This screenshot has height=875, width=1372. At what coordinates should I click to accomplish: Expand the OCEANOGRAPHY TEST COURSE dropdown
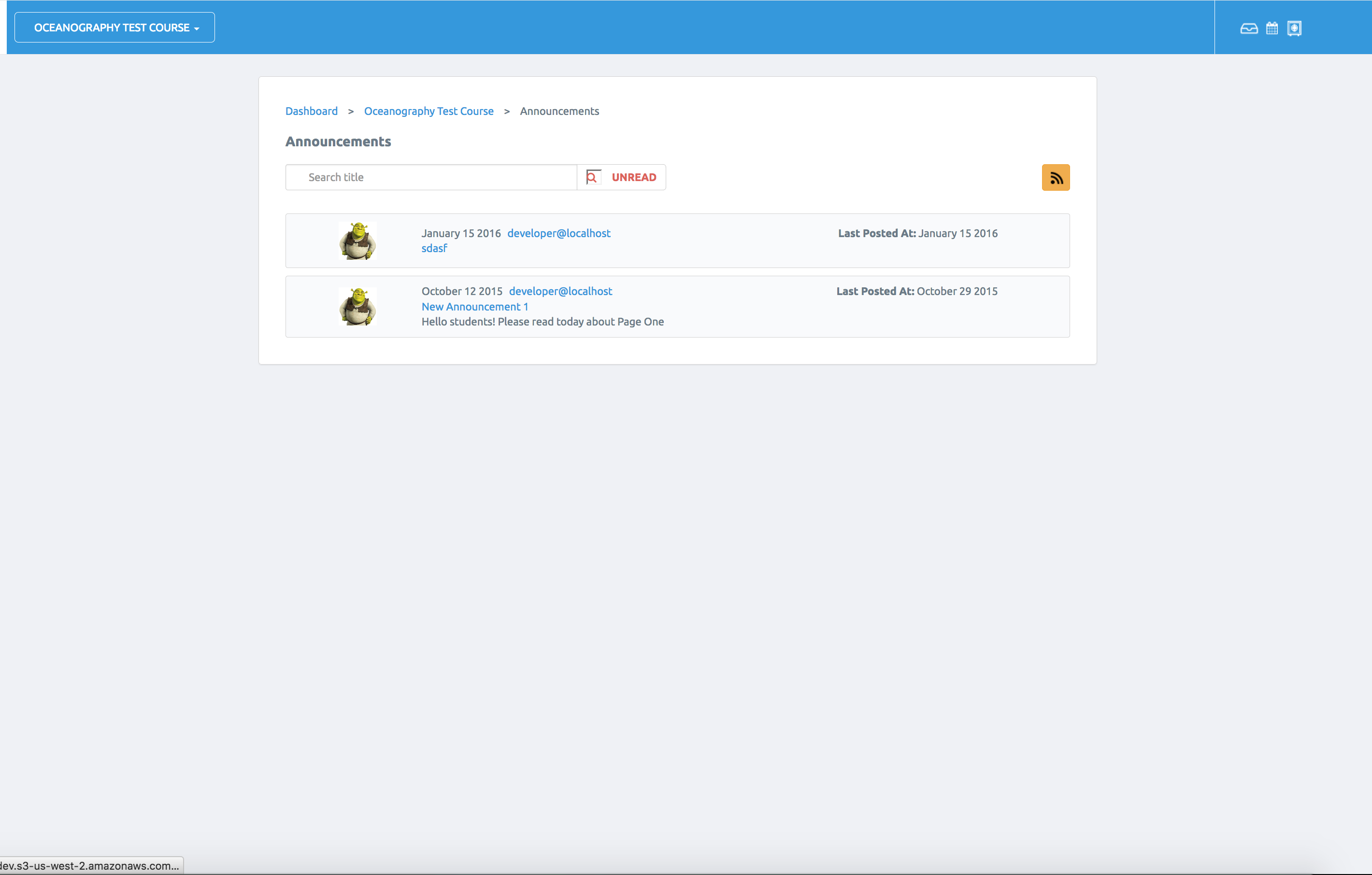114,28
